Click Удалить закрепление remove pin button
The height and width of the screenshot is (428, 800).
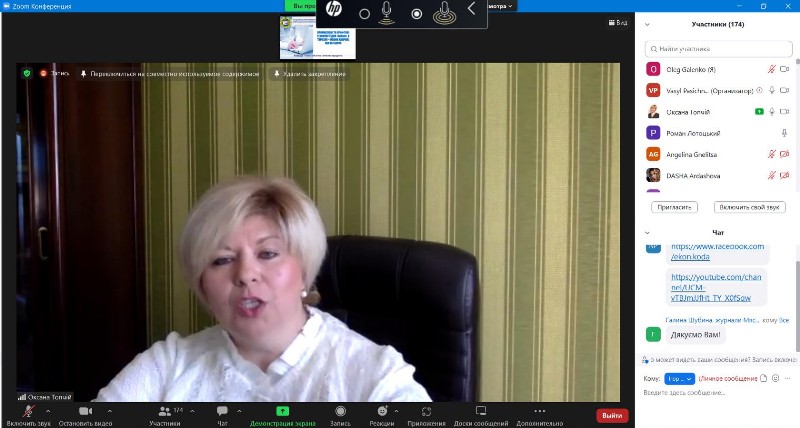310,74
